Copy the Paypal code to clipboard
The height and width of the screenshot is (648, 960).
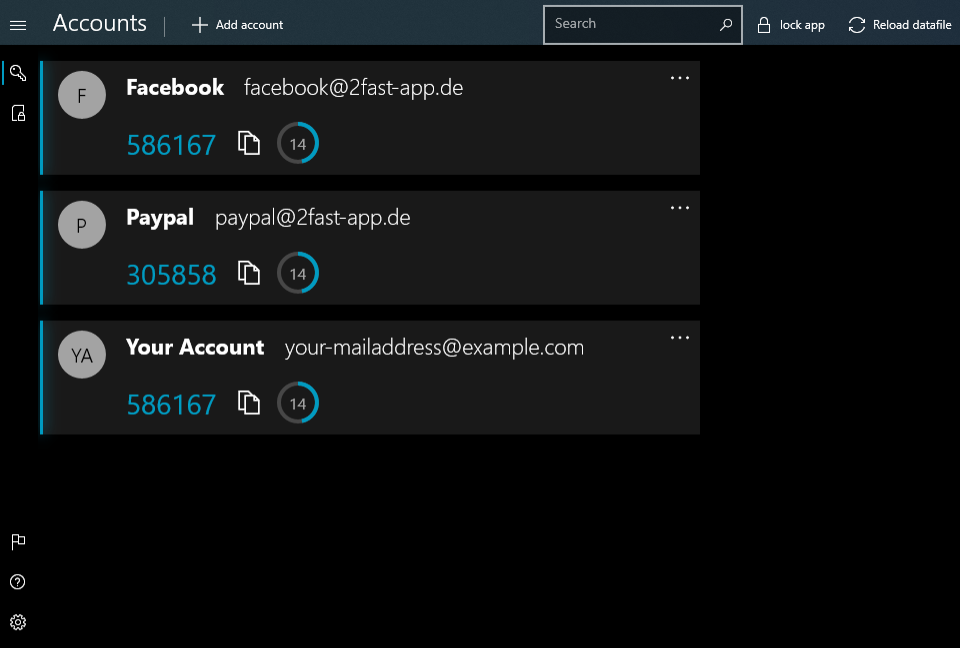249,273
